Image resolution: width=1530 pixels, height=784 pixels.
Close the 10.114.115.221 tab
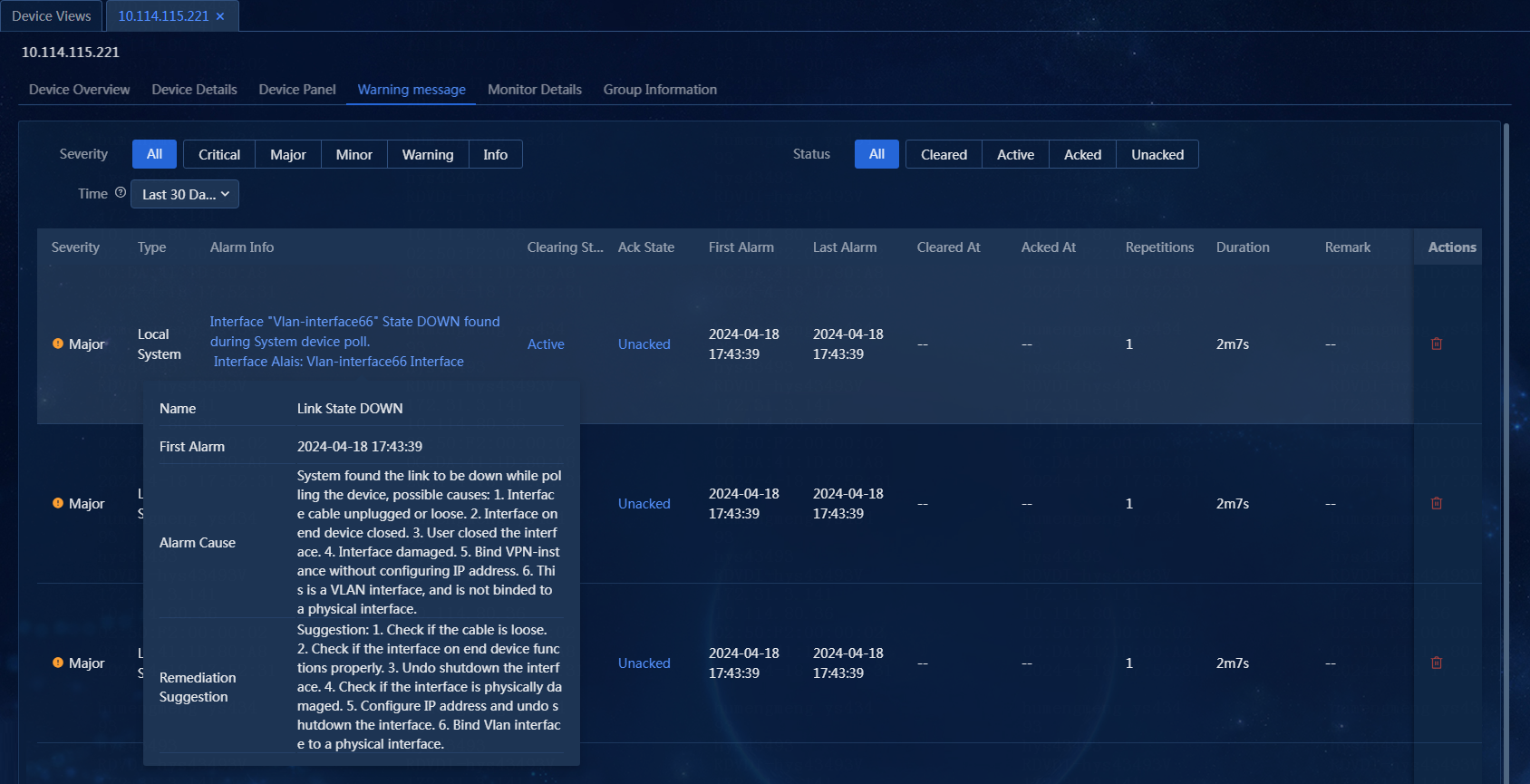point(220,16)
